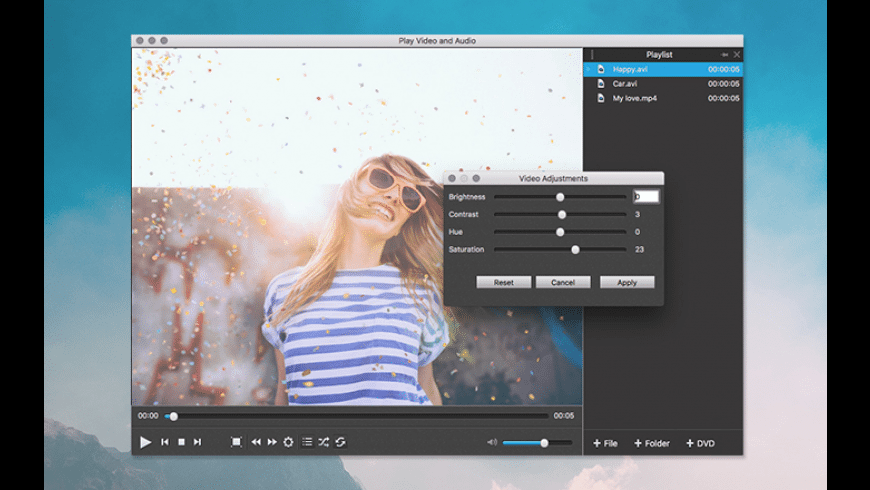Click the volume slider handle
The height and width of the screenshot is (490, 870).
(x=544, y=442)
